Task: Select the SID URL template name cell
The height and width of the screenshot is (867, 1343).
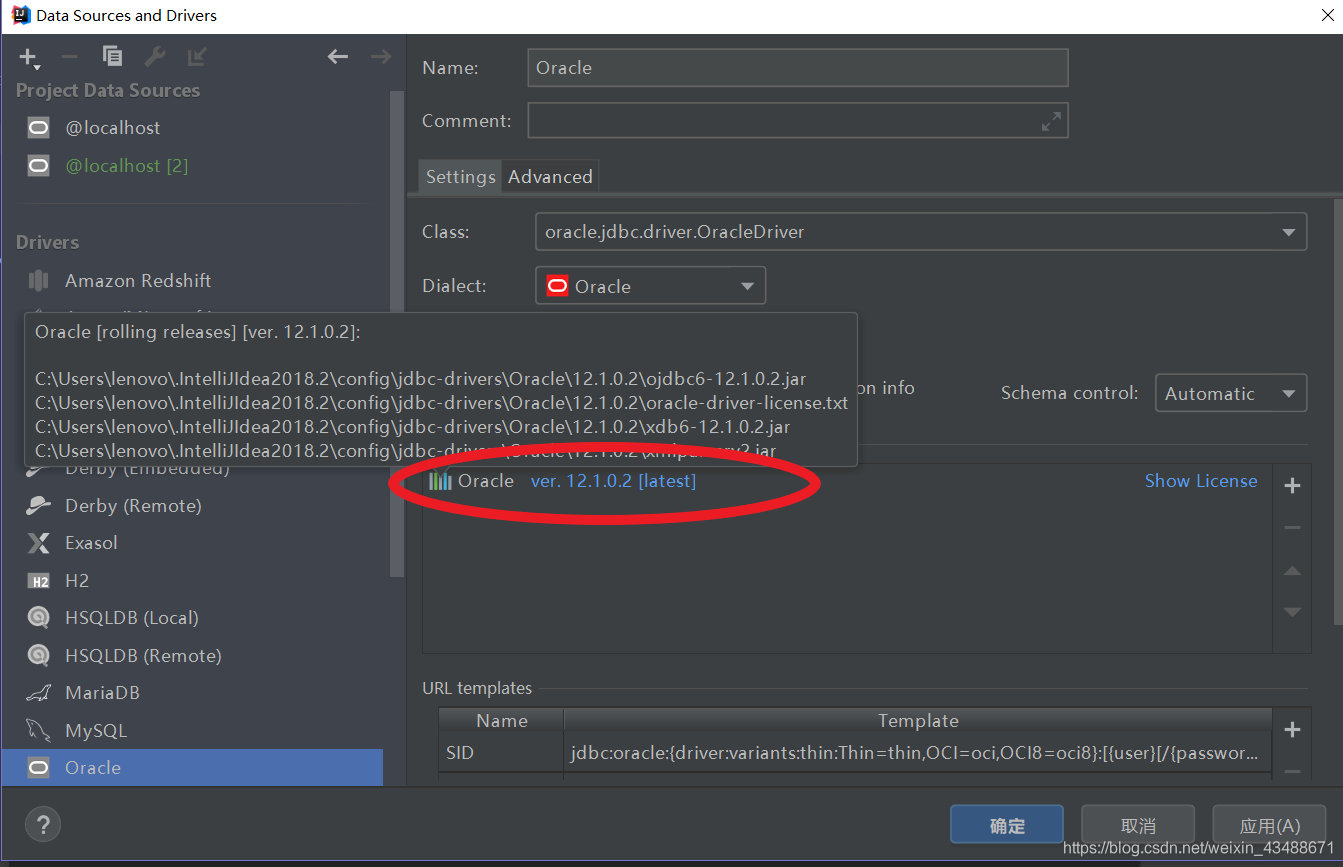Action: [501, 753]
